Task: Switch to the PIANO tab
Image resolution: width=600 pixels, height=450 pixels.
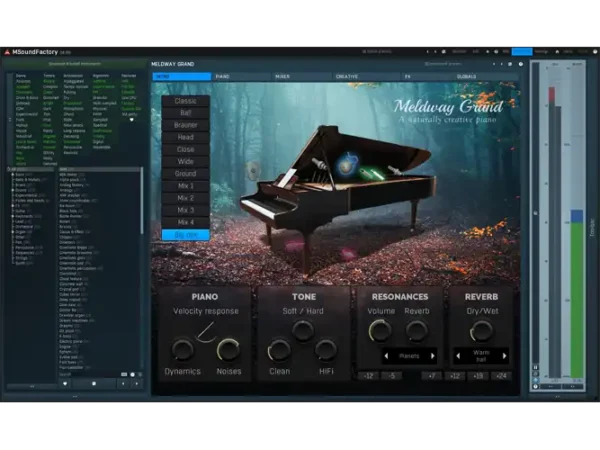Action: point(242,77)
